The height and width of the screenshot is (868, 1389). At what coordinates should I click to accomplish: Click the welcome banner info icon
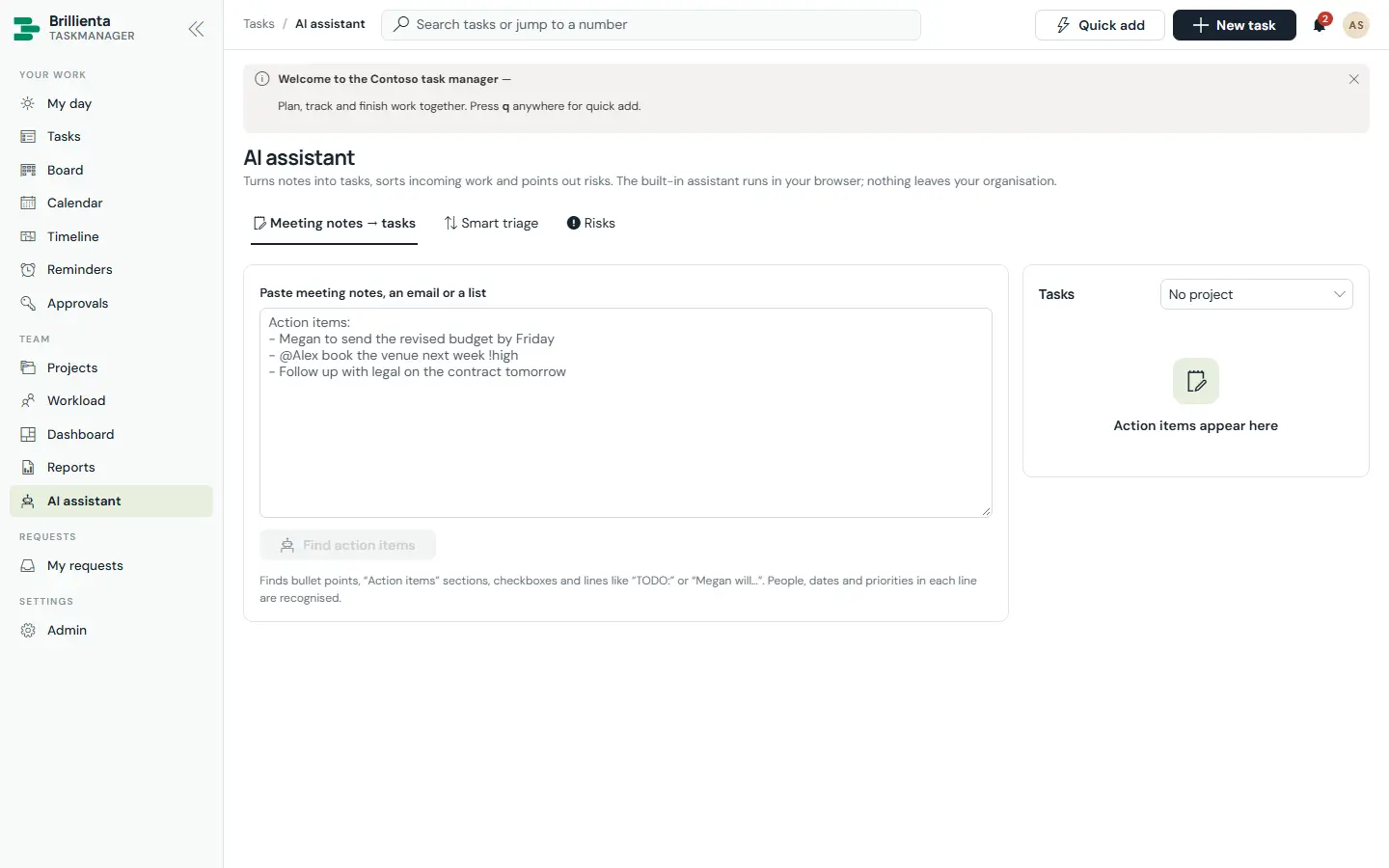tap(262, 79)
